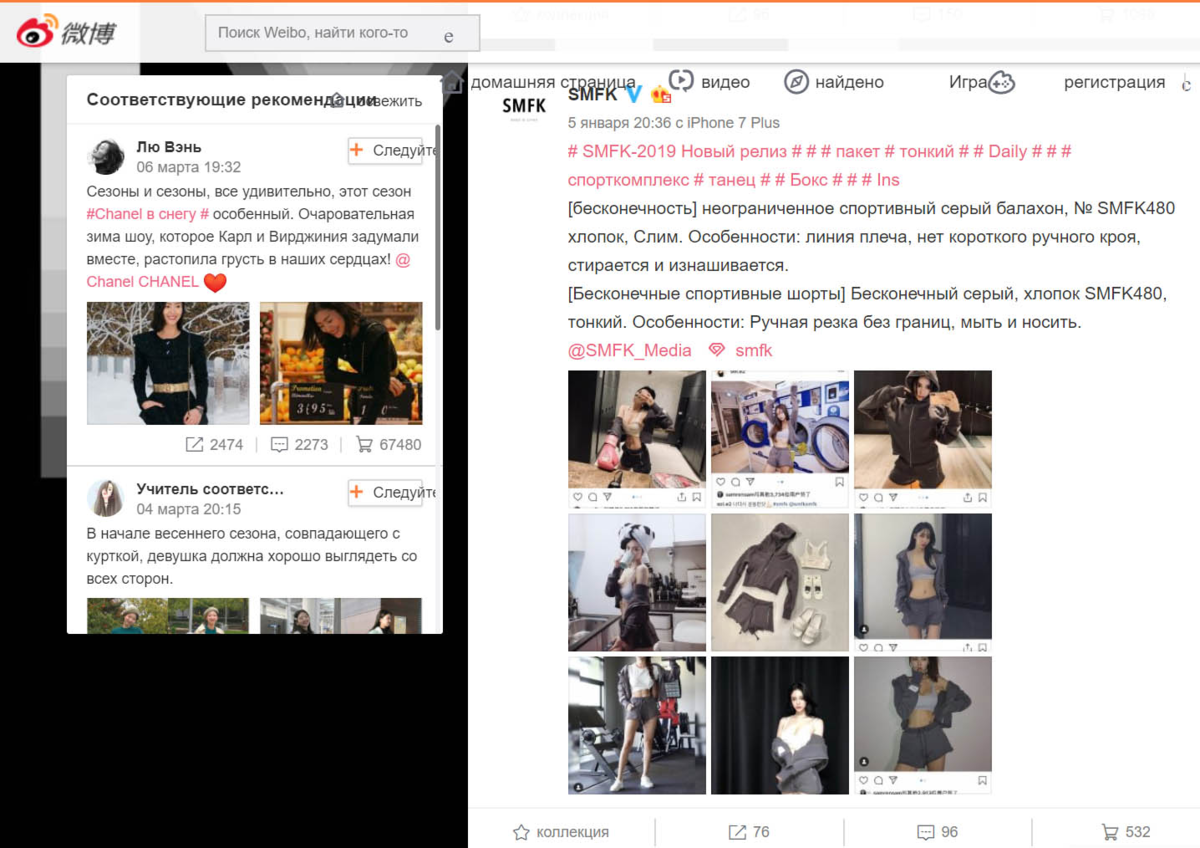Image resolution: width=1200 pixels, height=848 pixels.
Task: Click the 'регистрация' link
Action: coord(1114,82)
